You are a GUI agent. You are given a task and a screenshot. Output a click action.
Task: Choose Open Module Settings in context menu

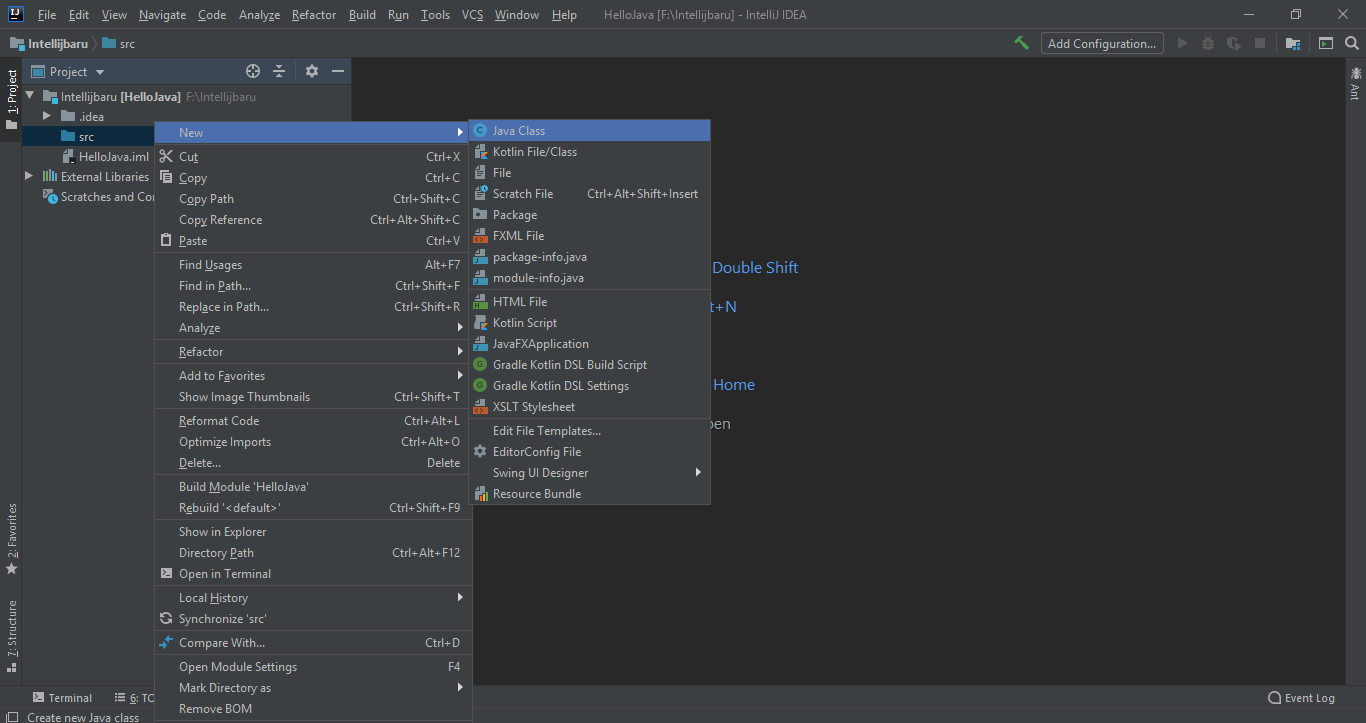[312, 667]
